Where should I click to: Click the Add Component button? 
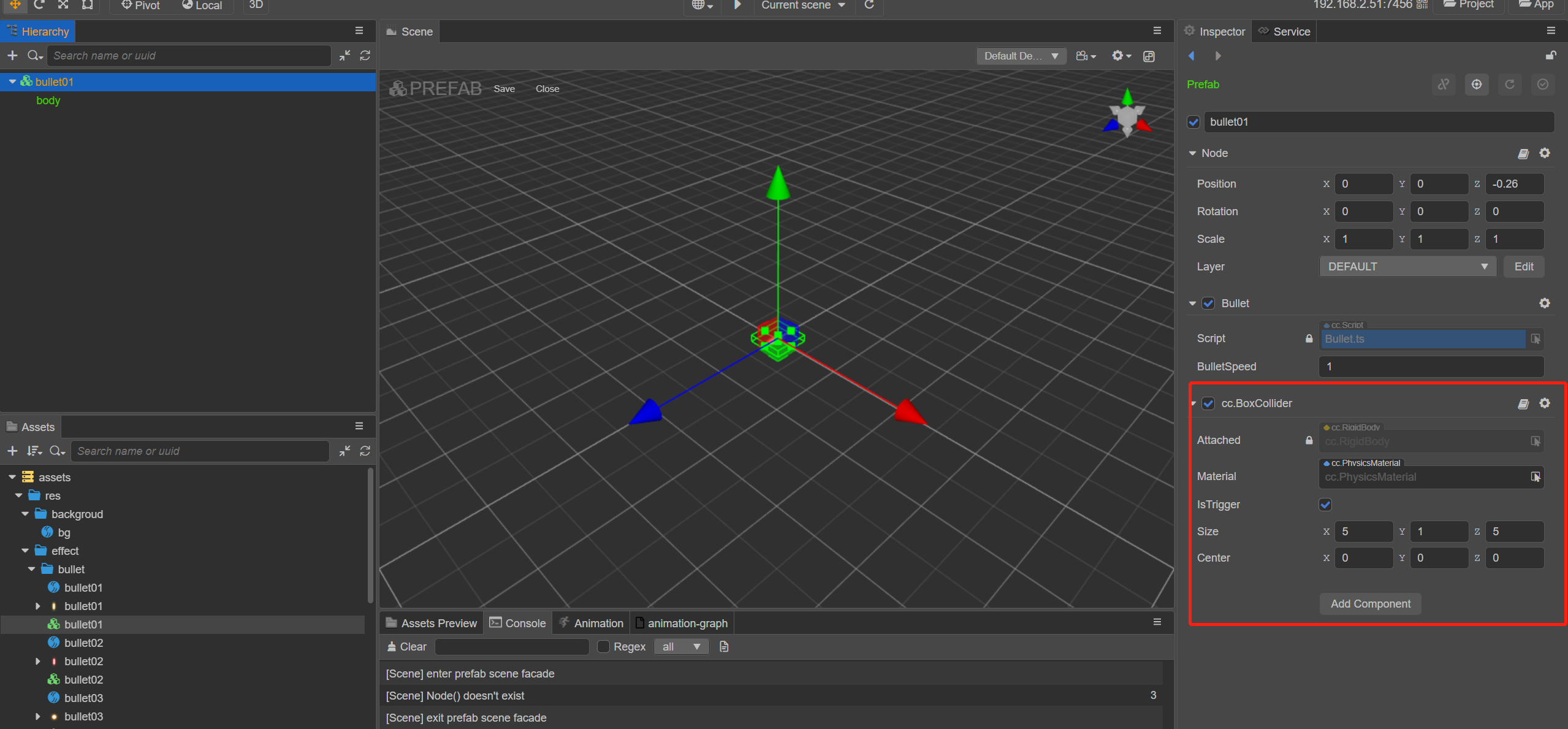pos(1370,603)
